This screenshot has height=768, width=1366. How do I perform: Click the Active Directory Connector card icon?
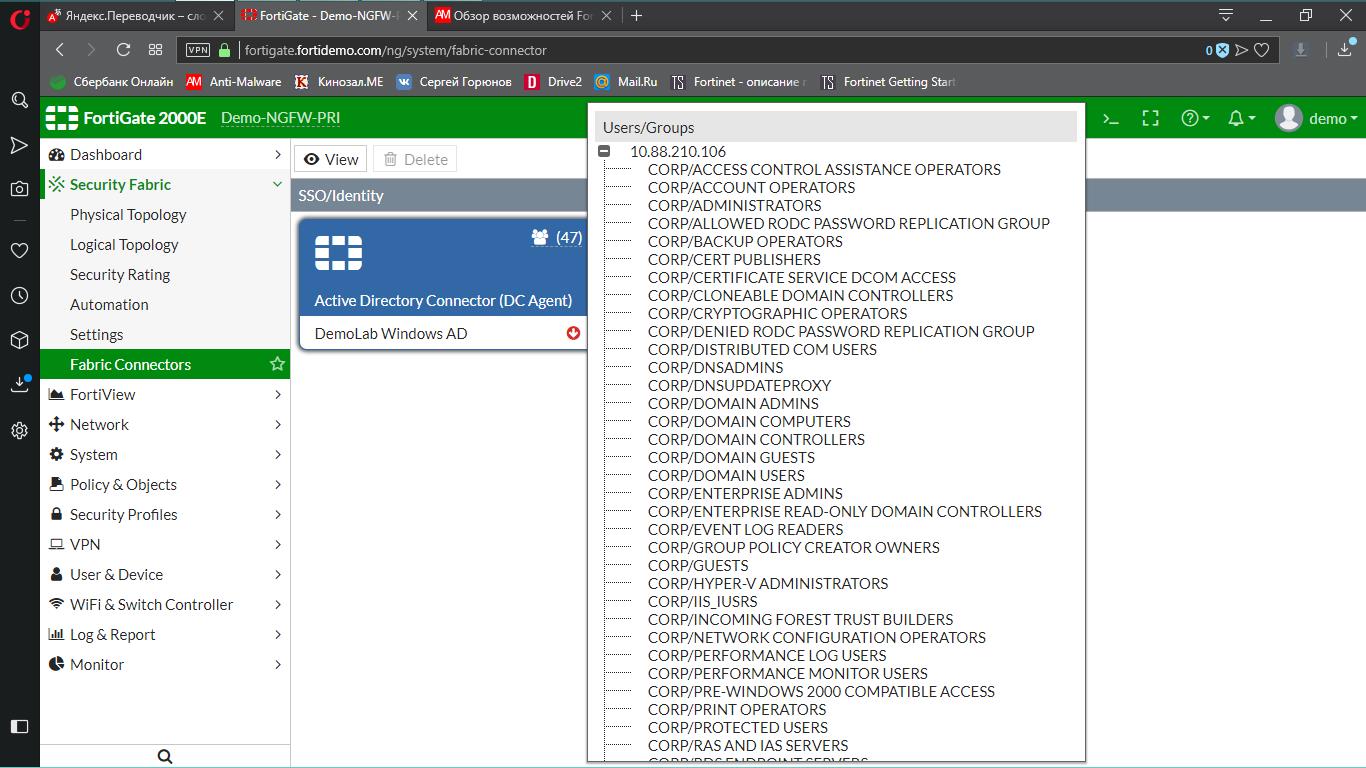pyautogui.click(x=338, y=253)
